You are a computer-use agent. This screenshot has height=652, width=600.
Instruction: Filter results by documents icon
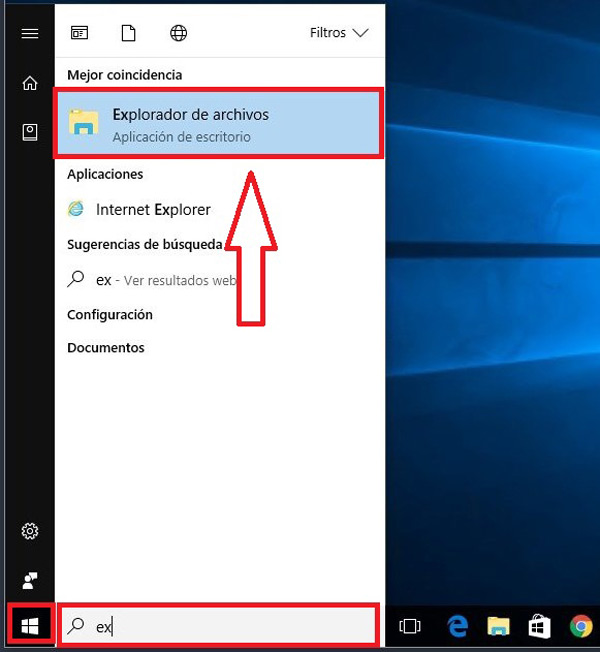[x=128, y=33]
